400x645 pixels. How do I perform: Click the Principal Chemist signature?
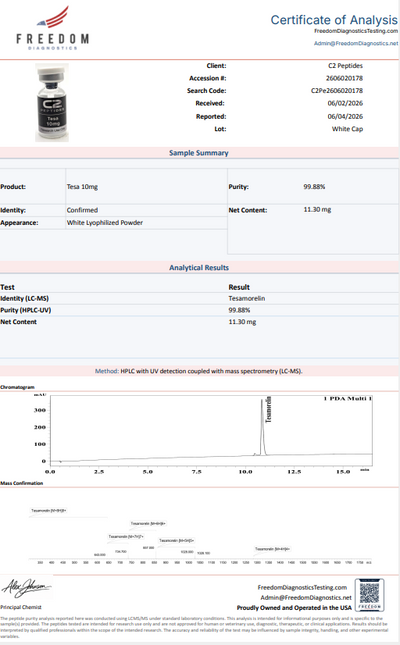26,587
